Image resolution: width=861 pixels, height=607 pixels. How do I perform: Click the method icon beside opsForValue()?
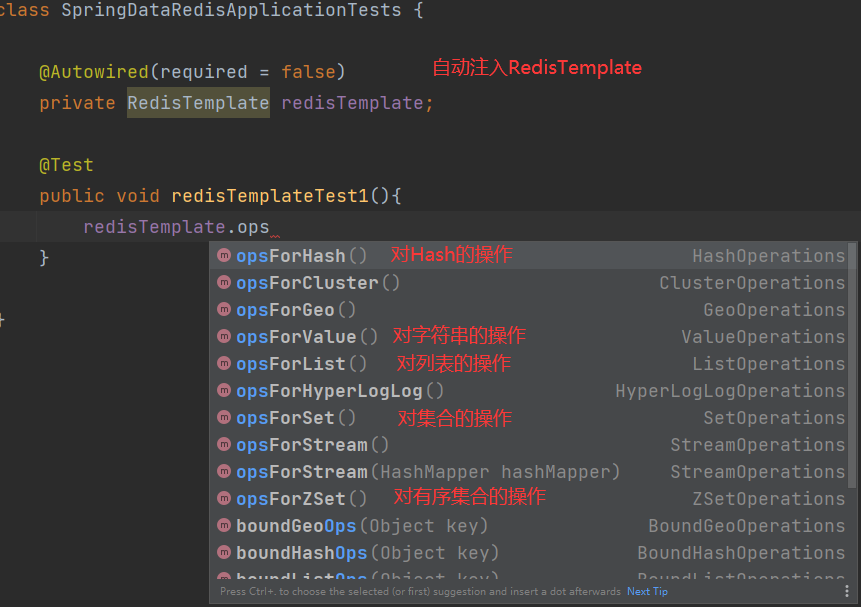point(223,336)
